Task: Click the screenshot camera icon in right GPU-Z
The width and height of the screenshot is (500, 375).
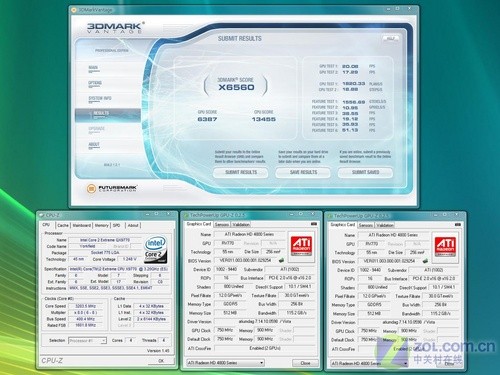Action: point(458,225)
